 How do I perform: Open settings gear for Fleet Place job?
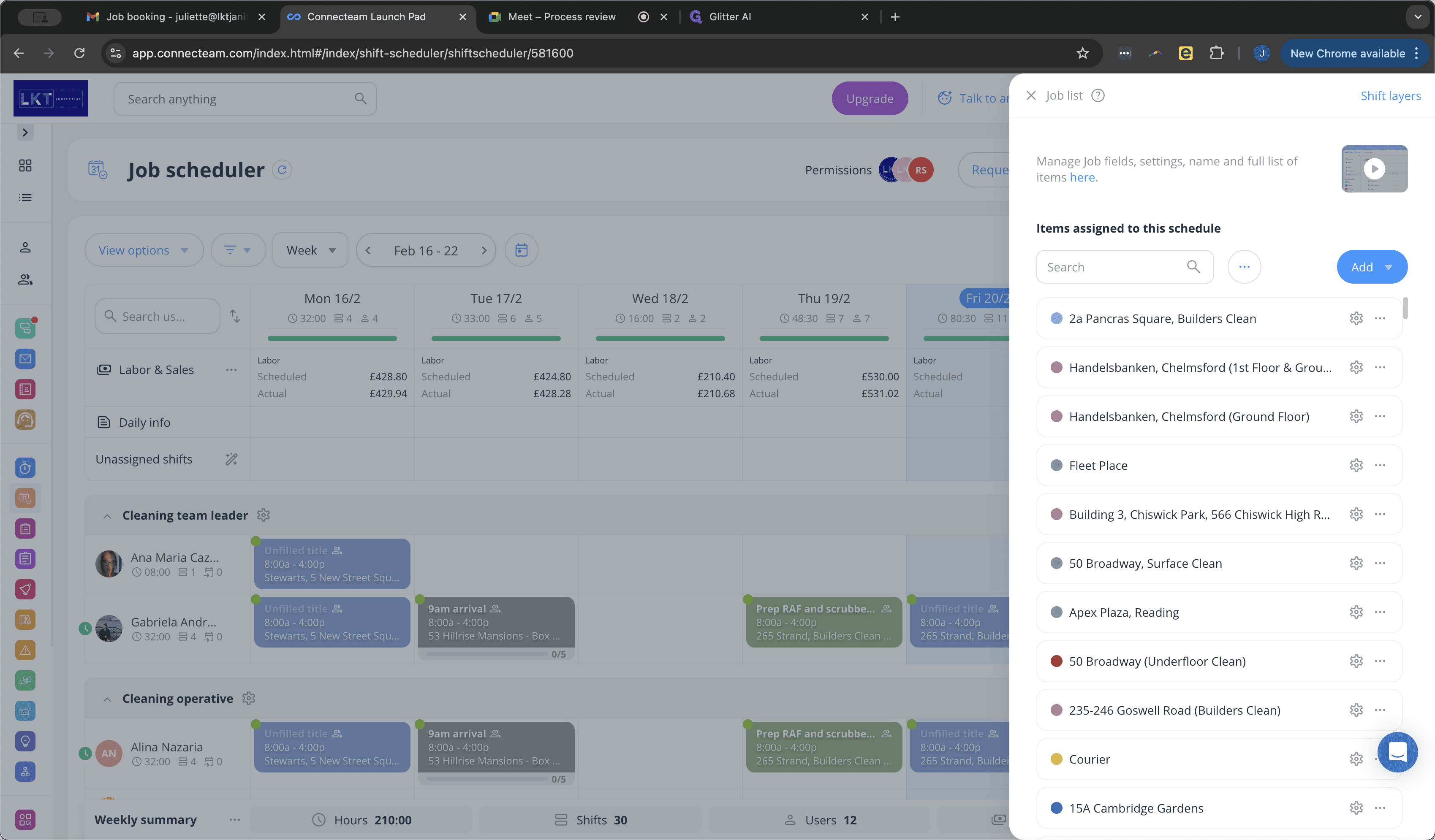1356,465
